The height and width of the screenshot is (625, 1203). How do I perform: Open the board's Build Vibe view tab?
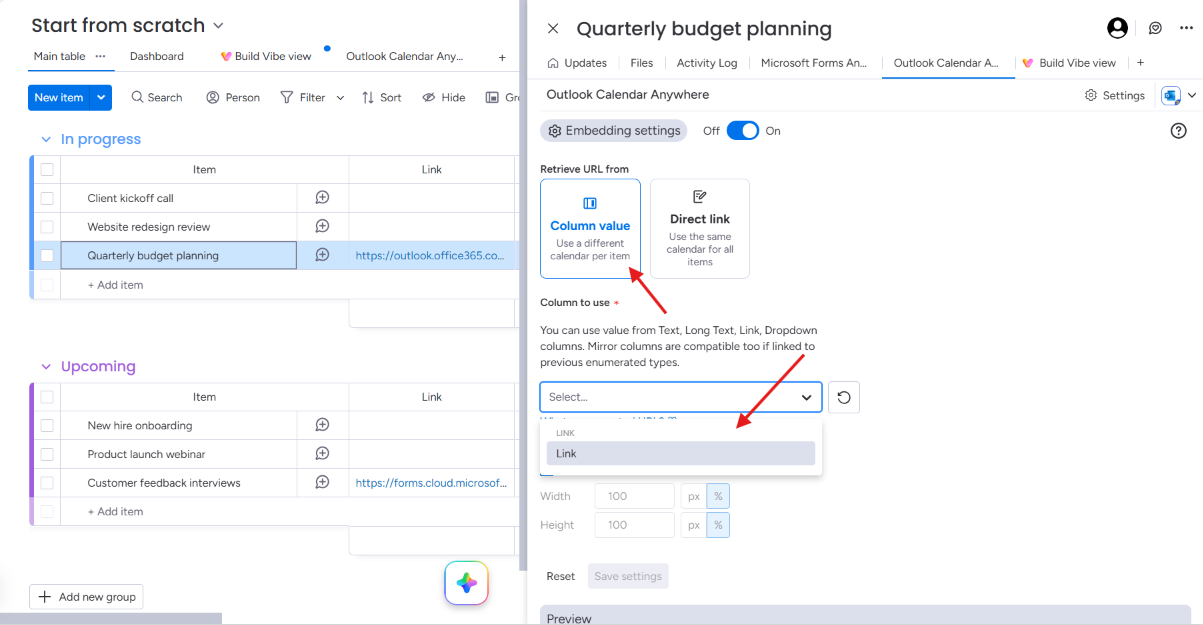[x=266, y=57]
